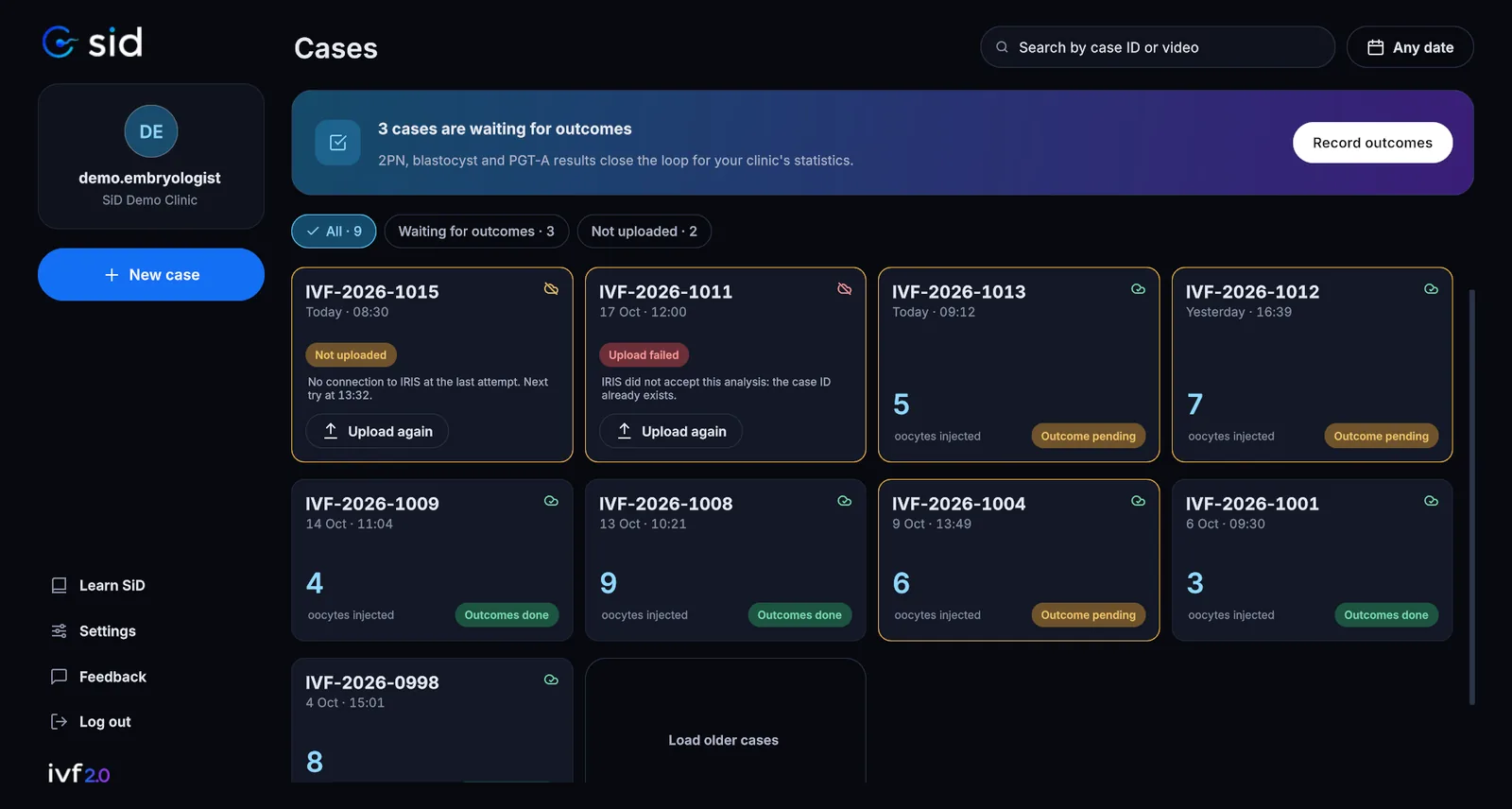This screenshot has width=1512, height=809.
Task: Click cloud synced icon on IVF-2026-1008
Action: (845, 501)
